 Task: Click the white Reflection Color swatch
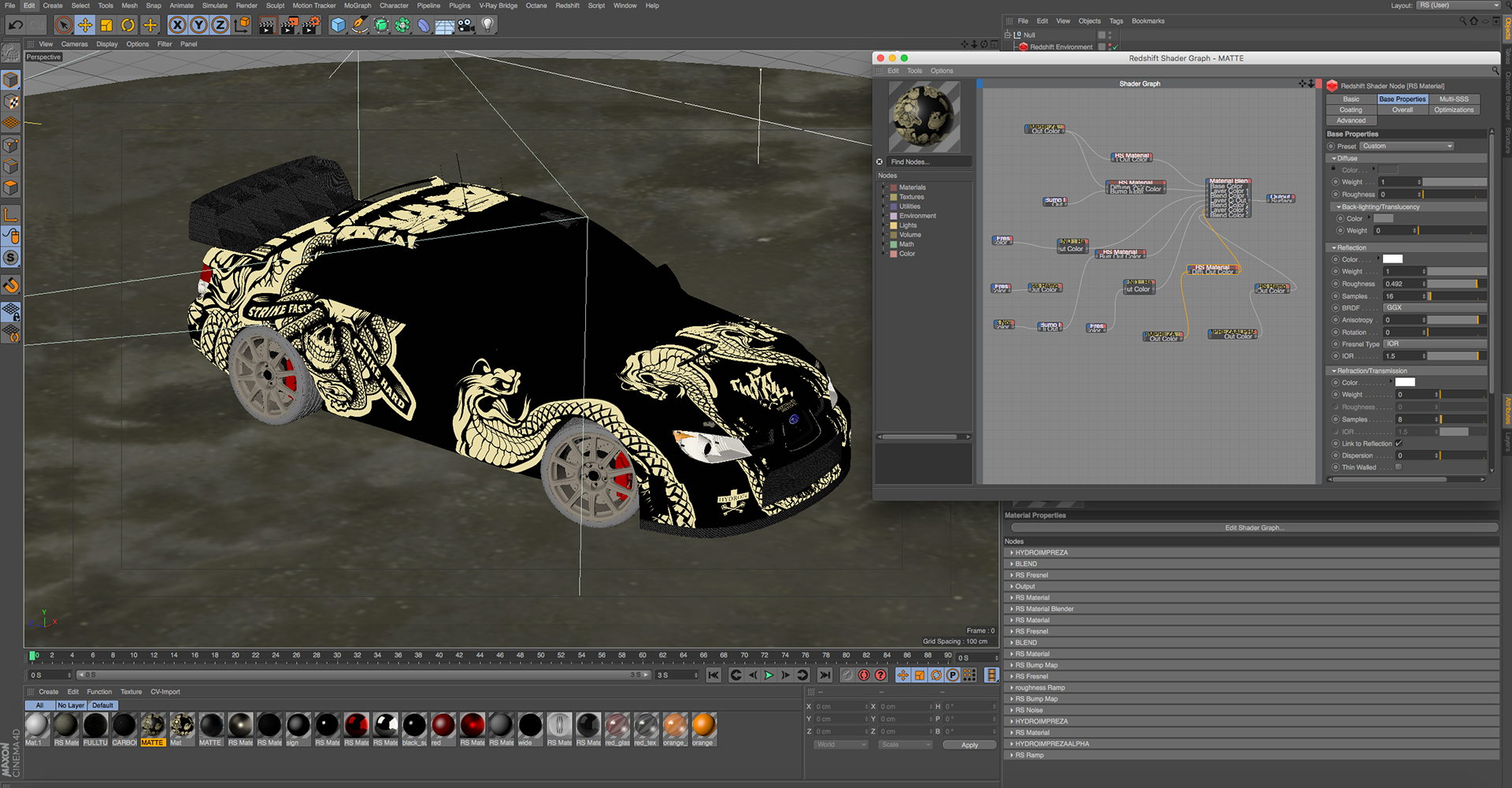1392,259
